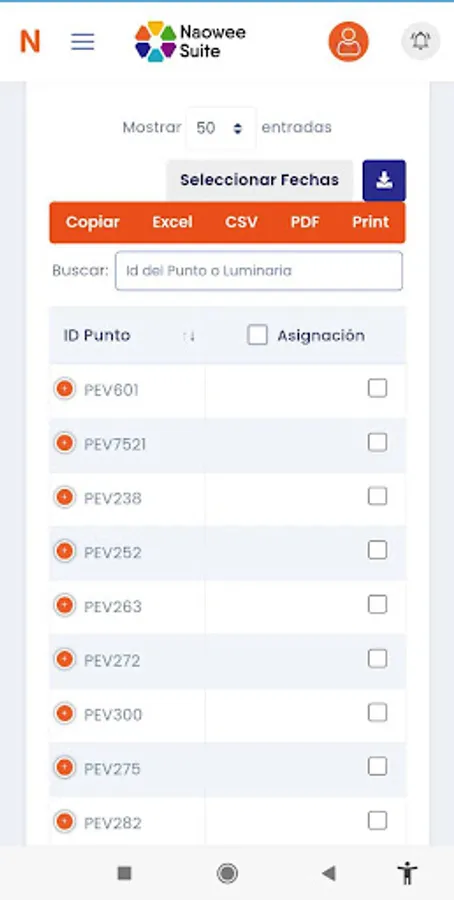The image size is (454, 900).
Task: Tick the PEV263 row checkbox
Action: point(377,604)
